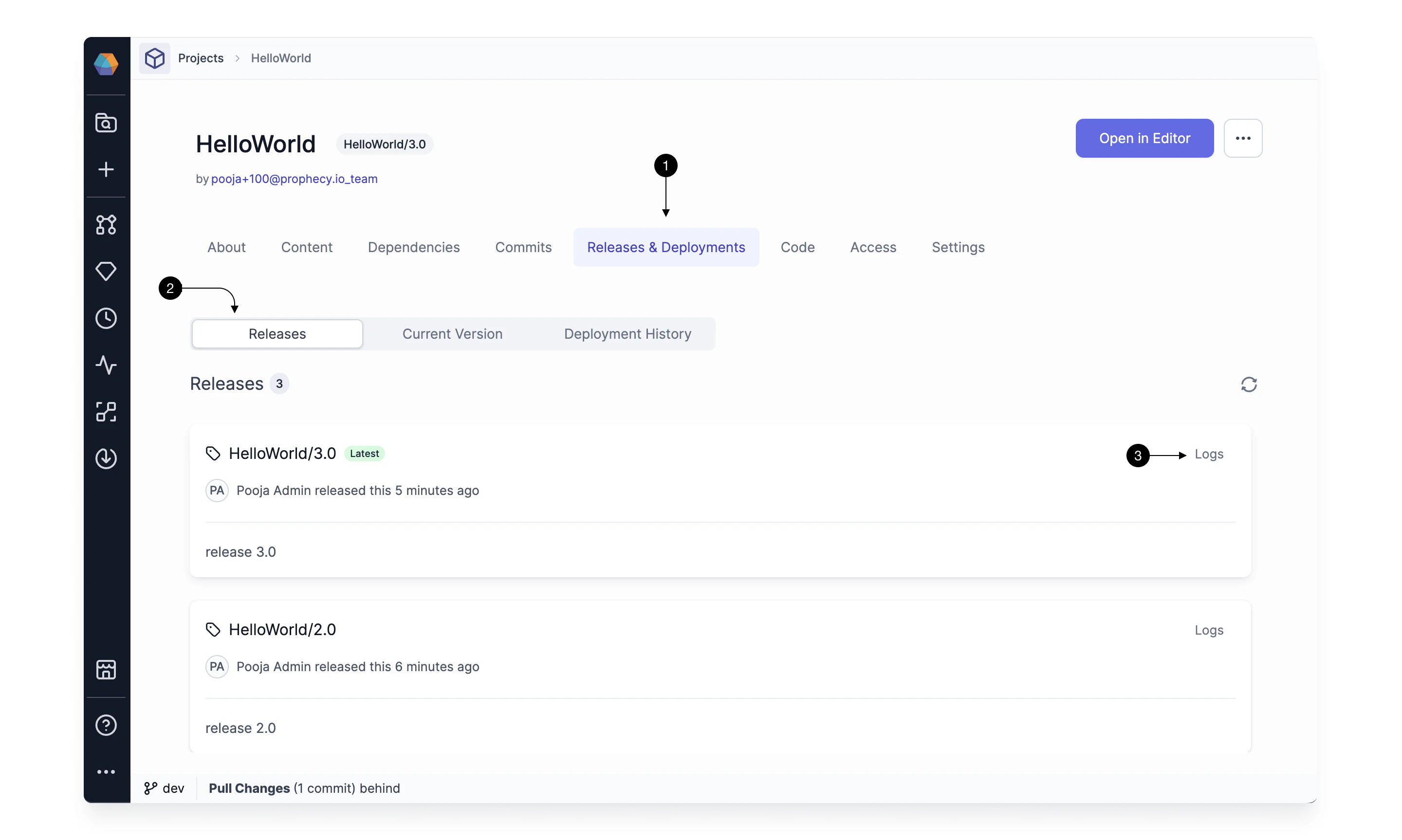
Task: Open the Fabrics sidebar icon
Action: click(106, 412)
